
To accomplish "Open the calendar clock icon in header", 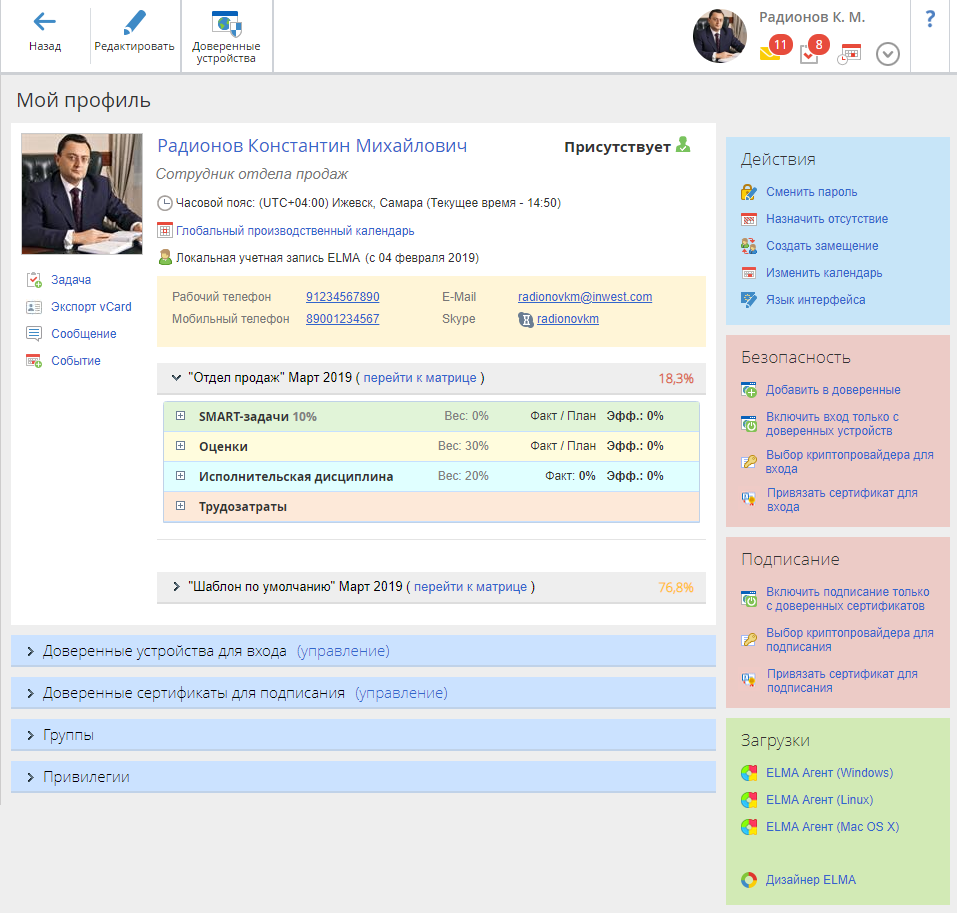I will click(849, 54).
